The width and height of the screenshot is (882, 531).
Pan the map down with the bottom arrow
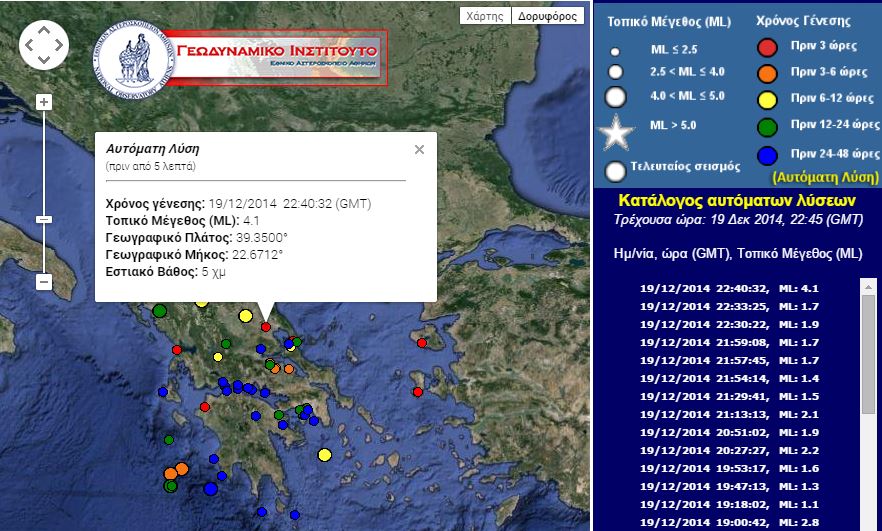click(44, 60)
